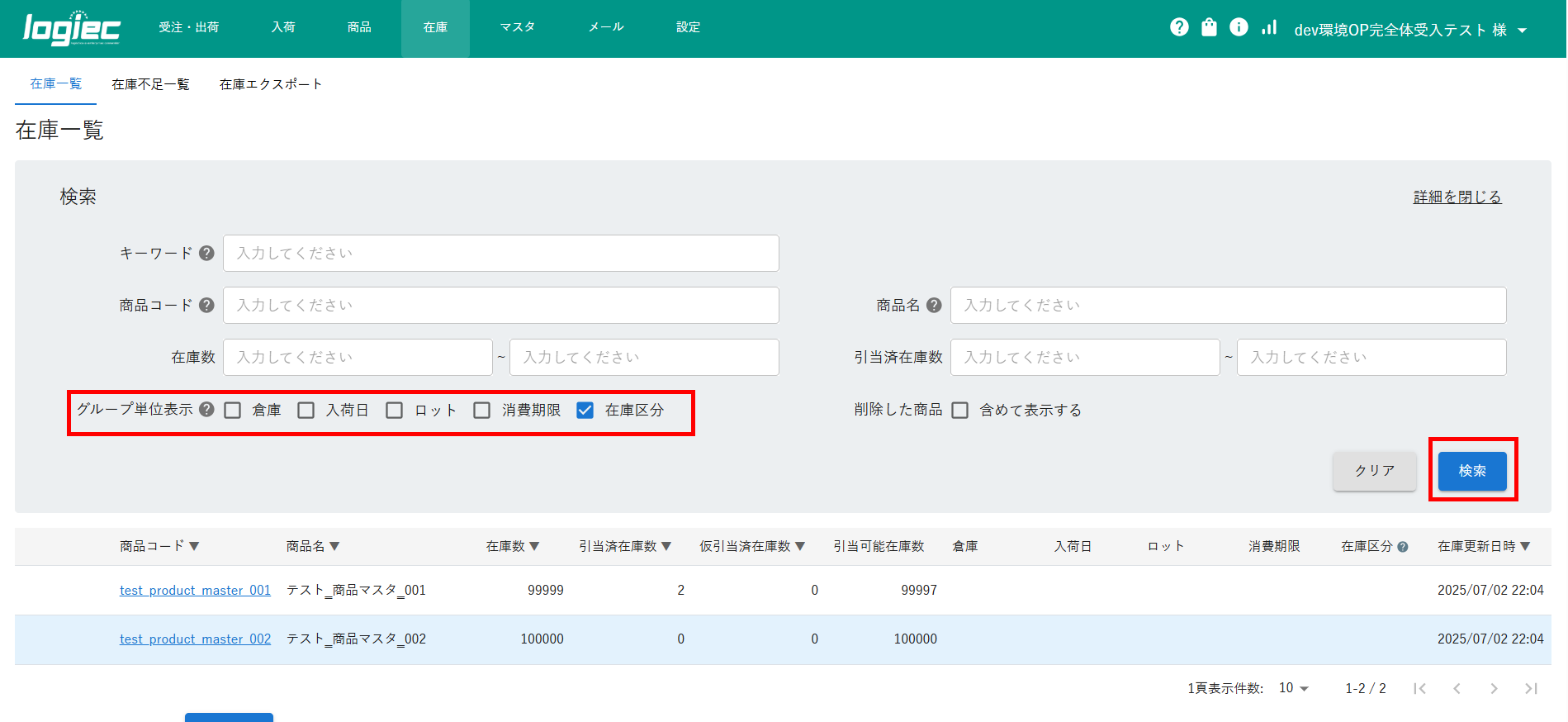Go to the last page of results
This screenshot has height=722, width=1568.
coord(1531,688)
